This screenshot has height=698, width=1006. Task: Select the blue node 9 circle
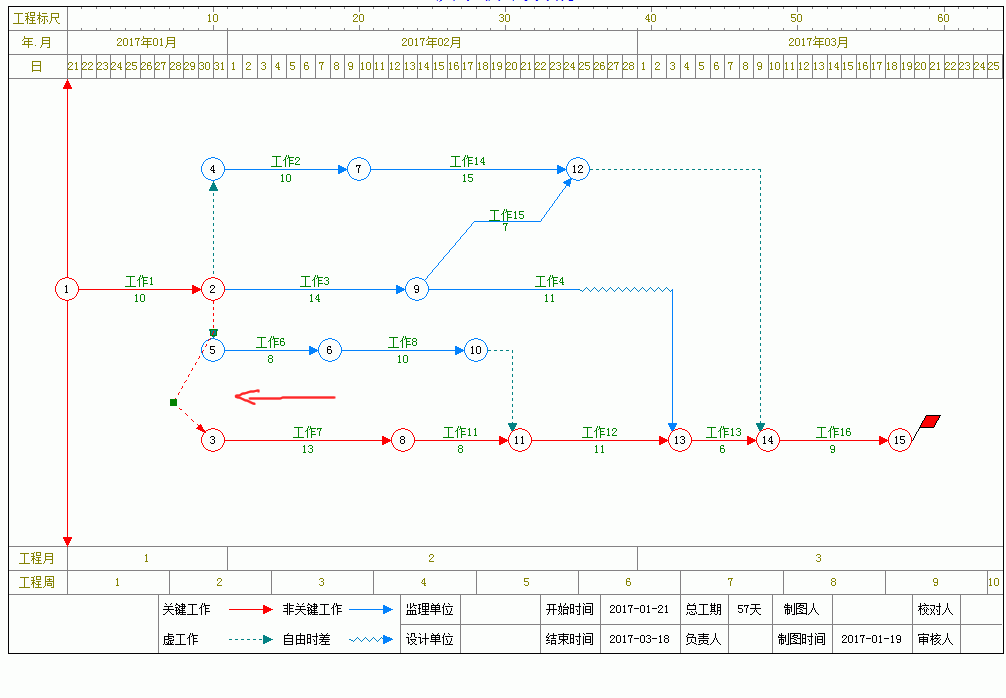416,289
